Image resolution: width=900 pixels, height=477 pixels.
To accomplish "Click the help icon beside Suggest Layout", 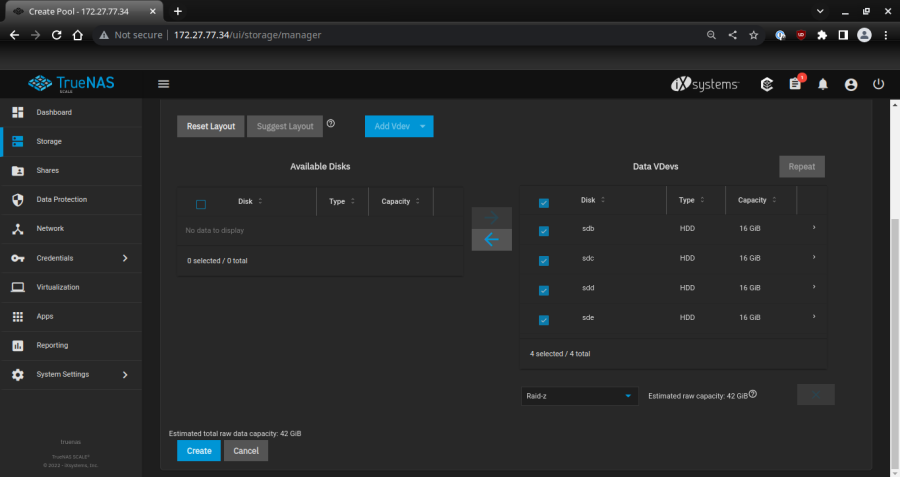I will (x=331, y=125).
